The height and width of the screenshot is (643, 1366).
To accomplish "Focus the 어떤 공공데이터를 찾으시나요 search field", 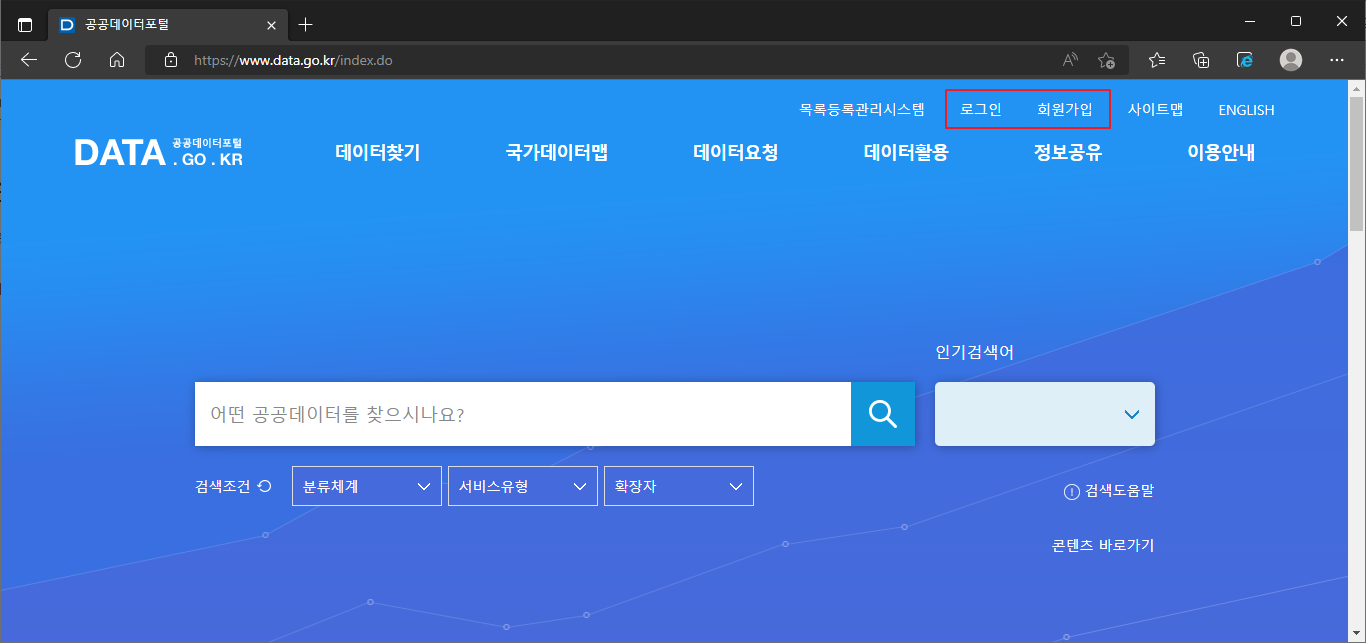I will click(523, 414).
